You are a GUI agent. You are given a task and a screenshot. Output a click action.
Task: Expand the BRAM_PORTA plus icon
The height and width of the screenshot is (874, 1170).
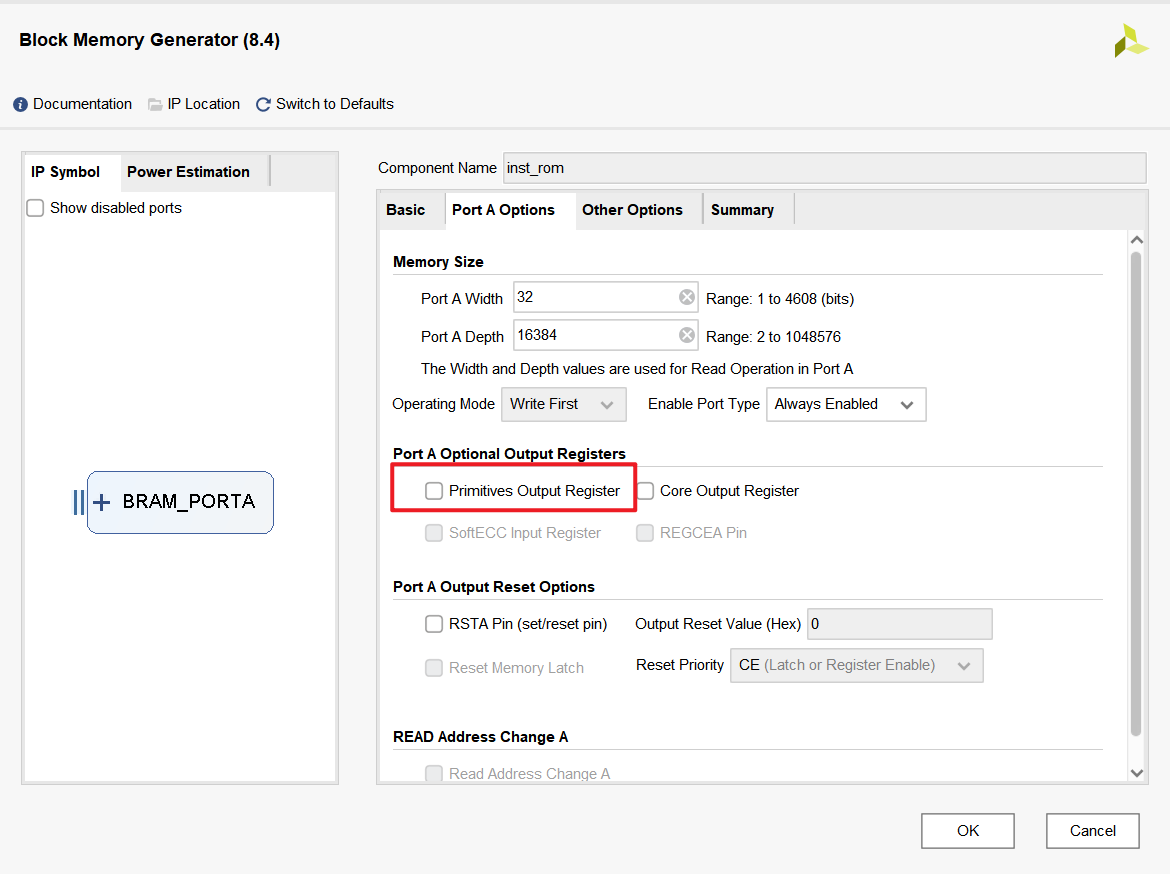101,502
